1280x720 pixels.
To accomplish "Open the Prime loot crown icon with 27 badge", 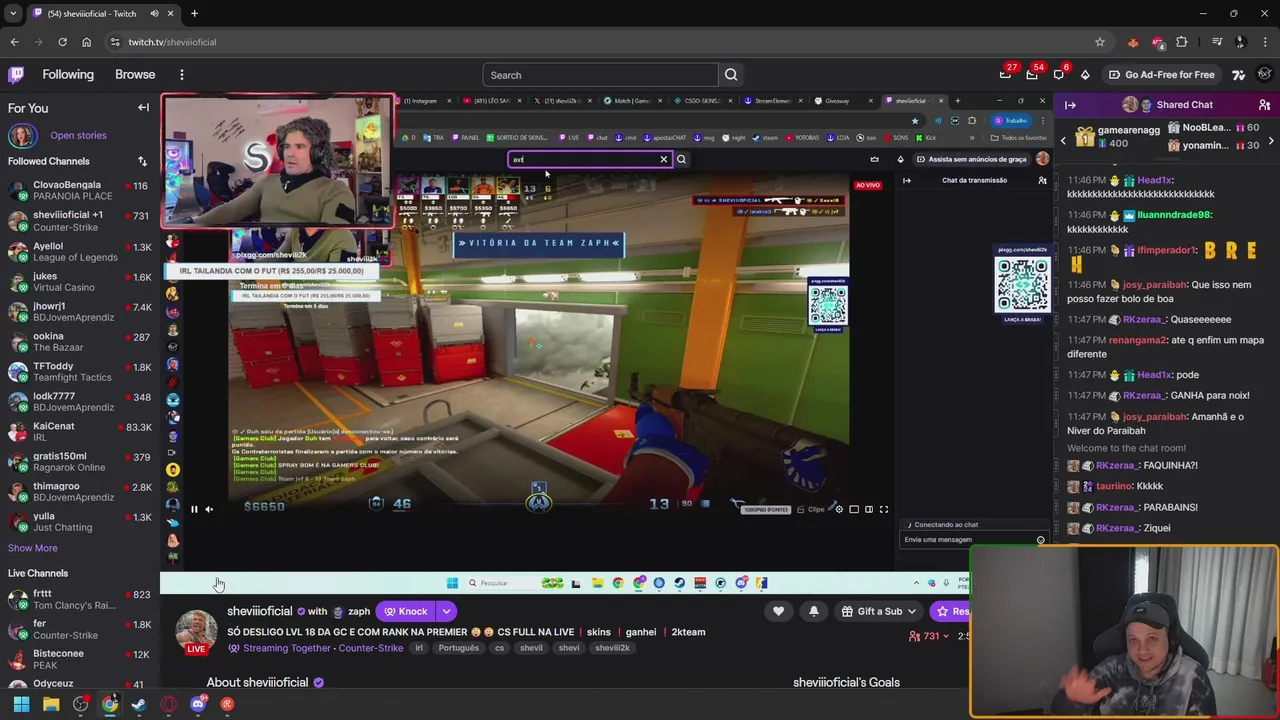I will (x=1005, y=75).
